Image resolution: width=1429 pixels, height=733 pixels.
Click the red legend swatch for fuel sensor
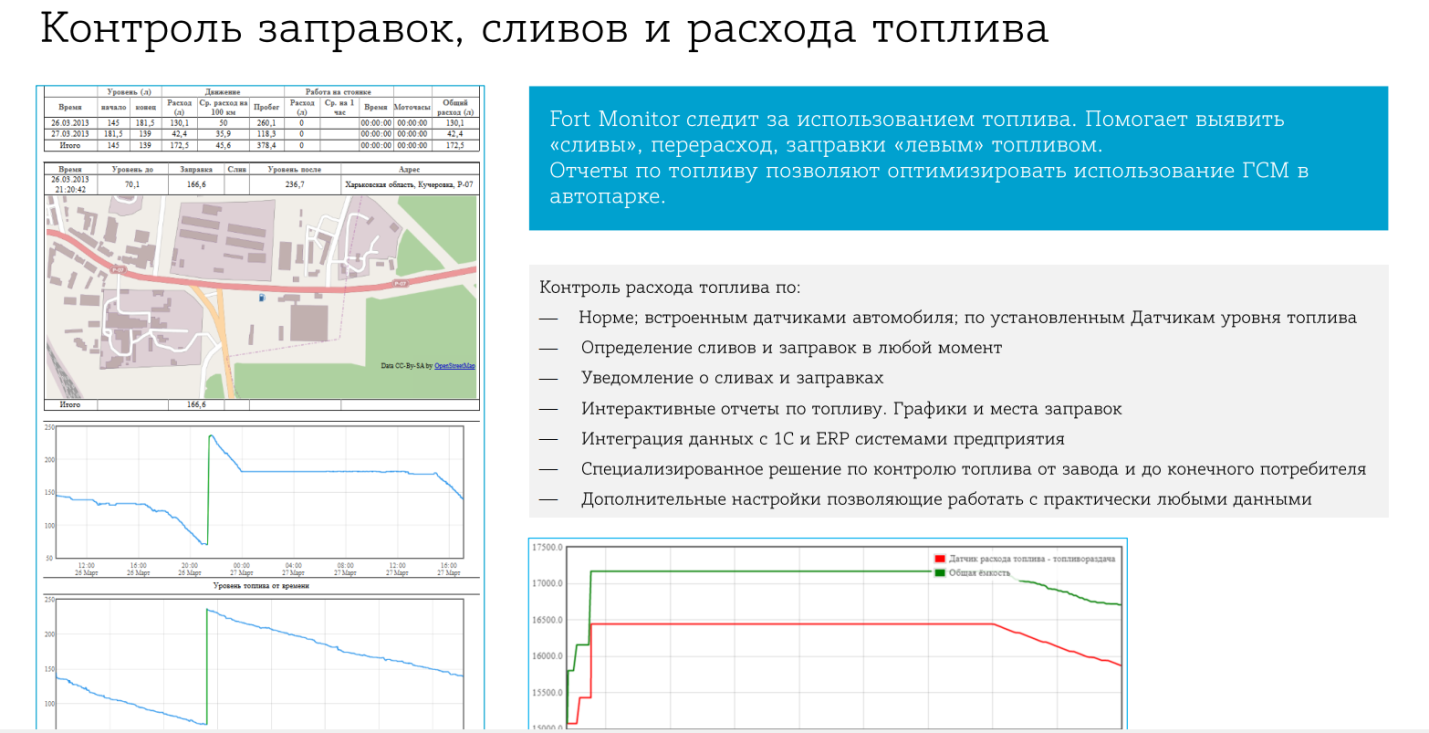tap(939, 560)
